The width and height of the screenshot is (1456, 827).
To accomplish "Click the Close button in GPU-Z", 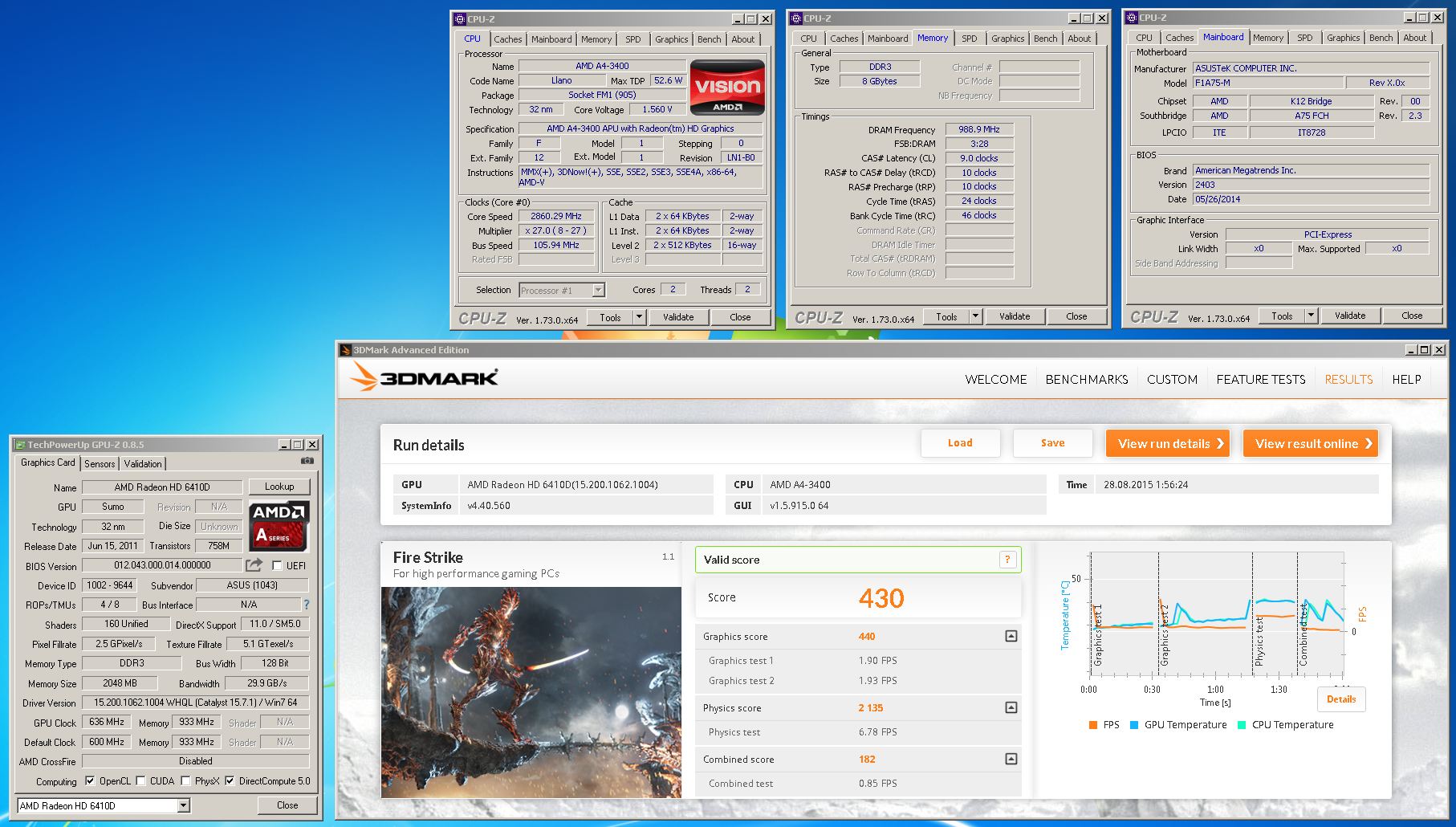I will click(x=287, y=805).
